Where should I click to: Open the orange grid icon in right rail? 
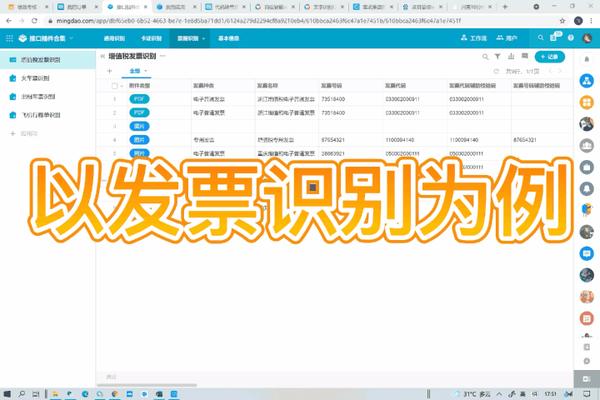(x=587, y=102)
